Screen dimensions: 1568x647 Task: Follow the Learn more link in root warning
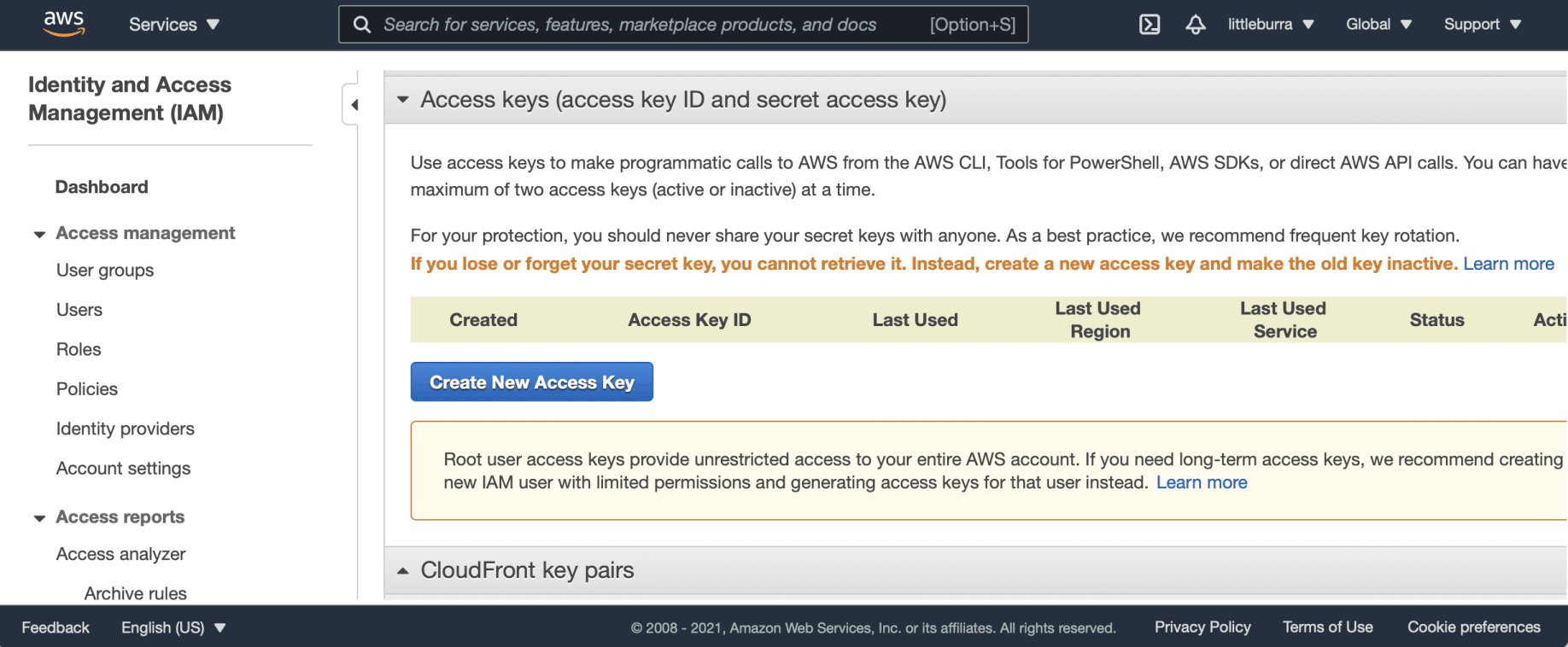pos(1201,483)
